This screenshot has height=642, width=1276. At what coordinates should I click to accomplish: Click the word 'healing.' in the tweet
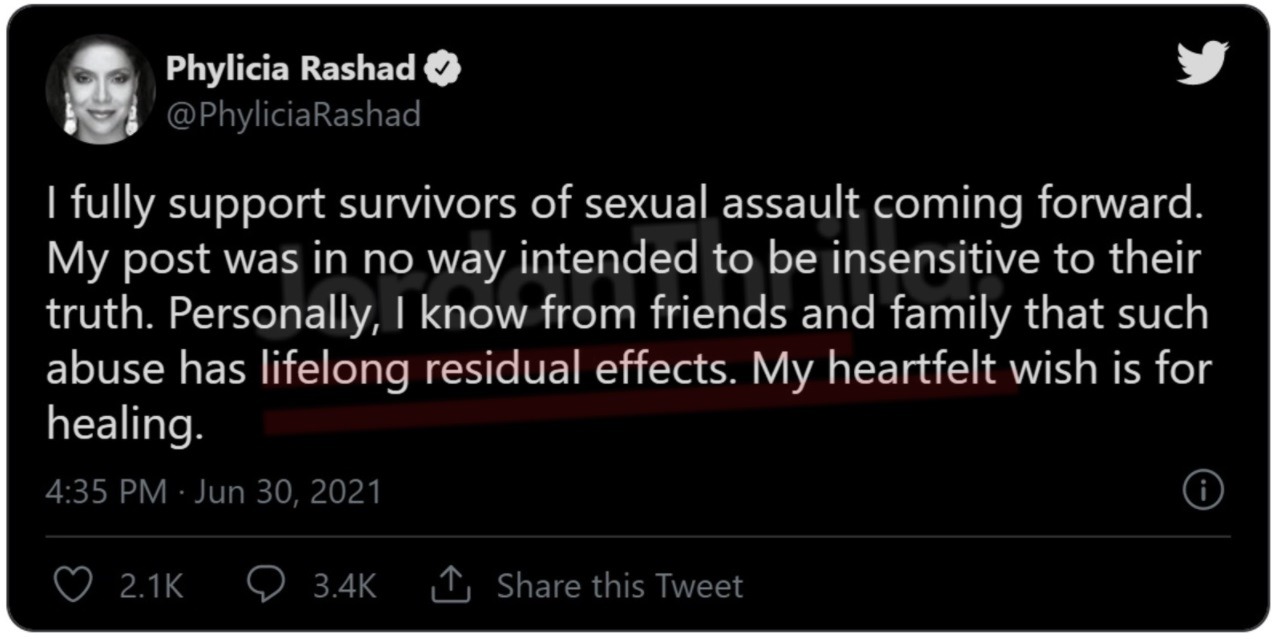(x=118, y=425)
